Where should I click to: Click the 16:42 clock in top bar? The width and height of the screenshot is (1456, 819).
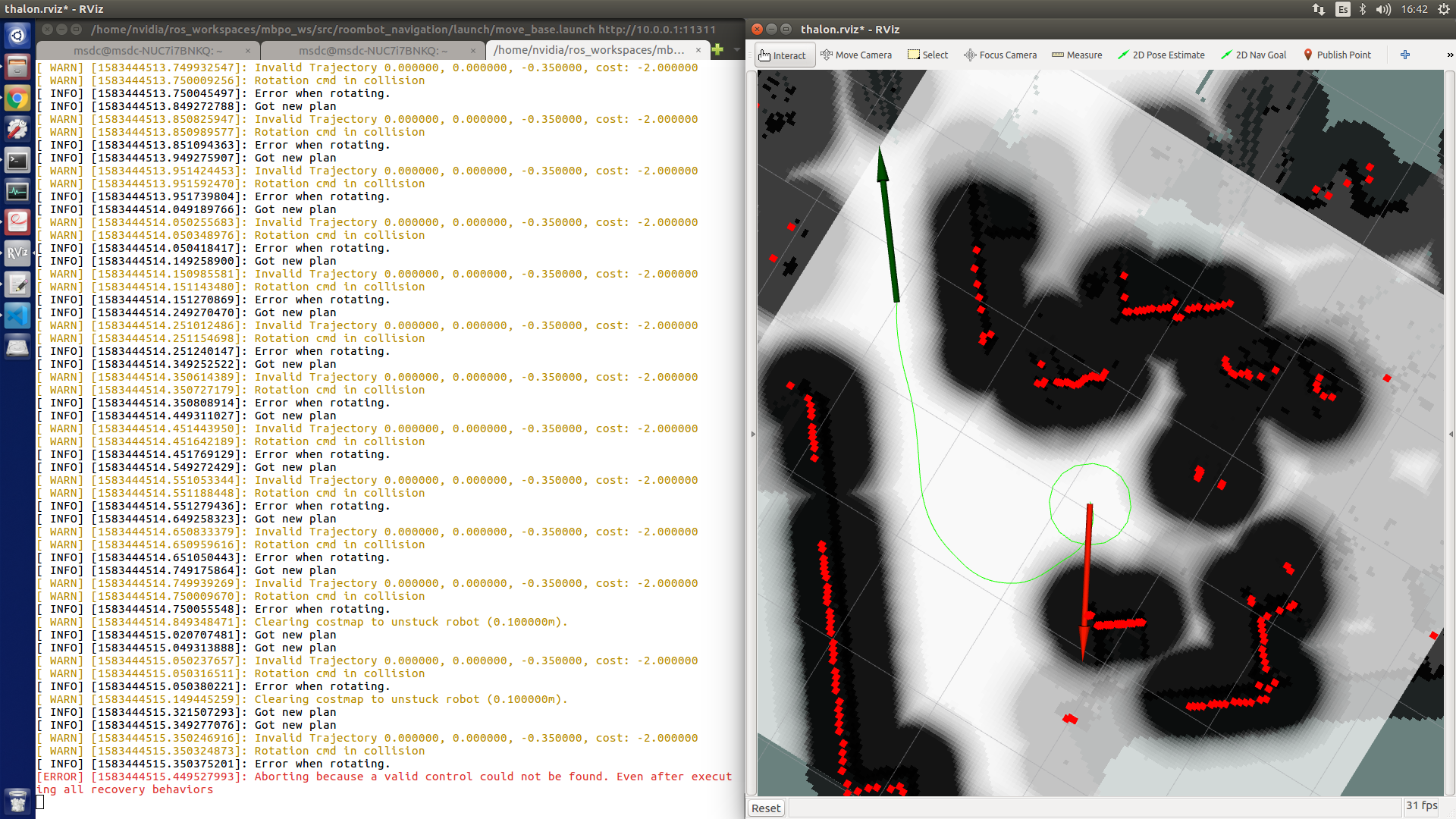click(x=1414, y=9)
